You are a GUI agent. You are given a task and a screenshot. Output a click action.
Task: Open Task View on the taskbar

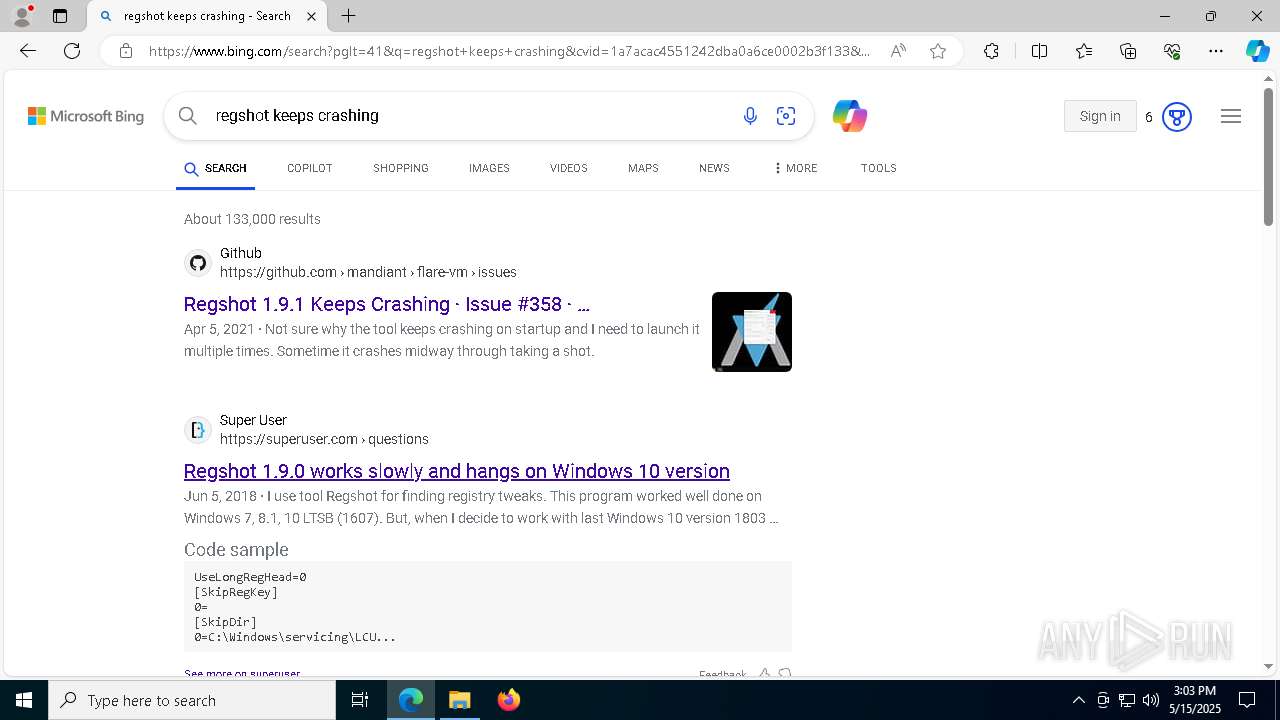[360, 700]
